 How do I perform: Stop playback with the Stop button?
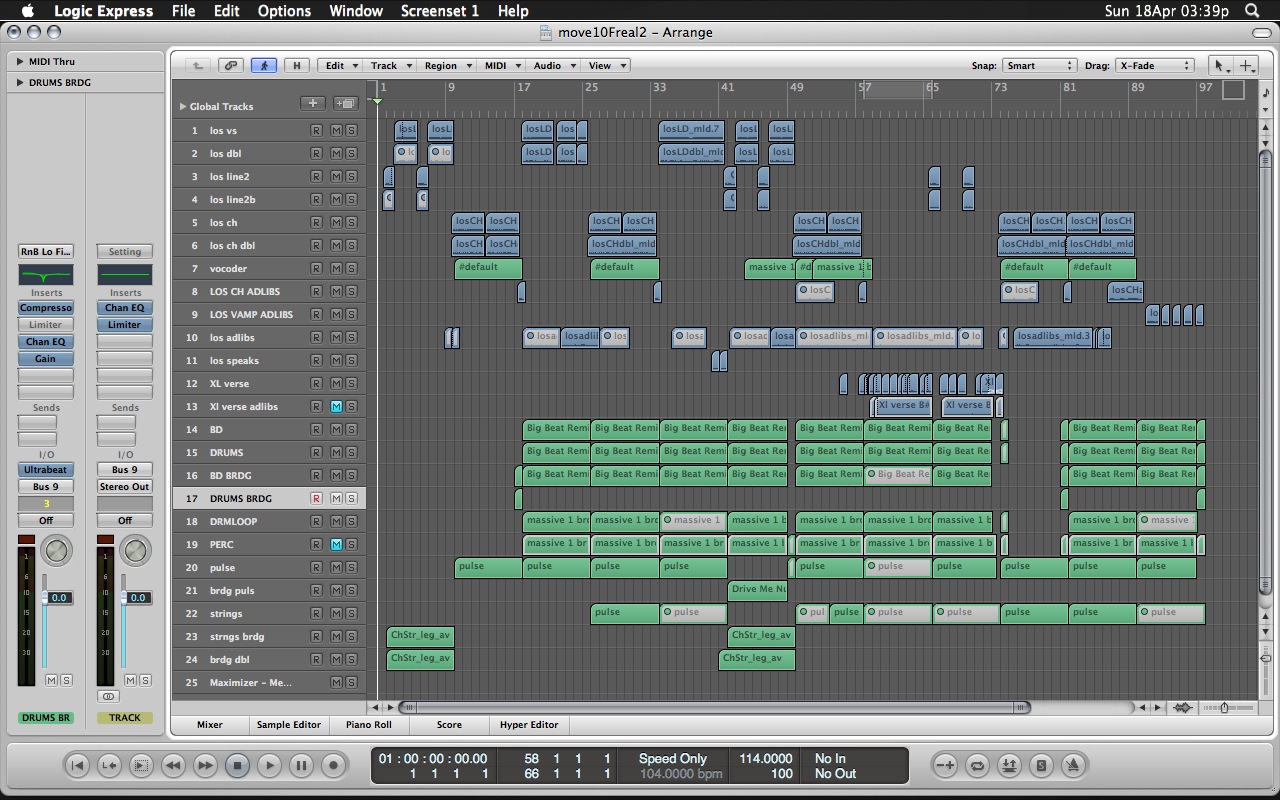(237, 766)
